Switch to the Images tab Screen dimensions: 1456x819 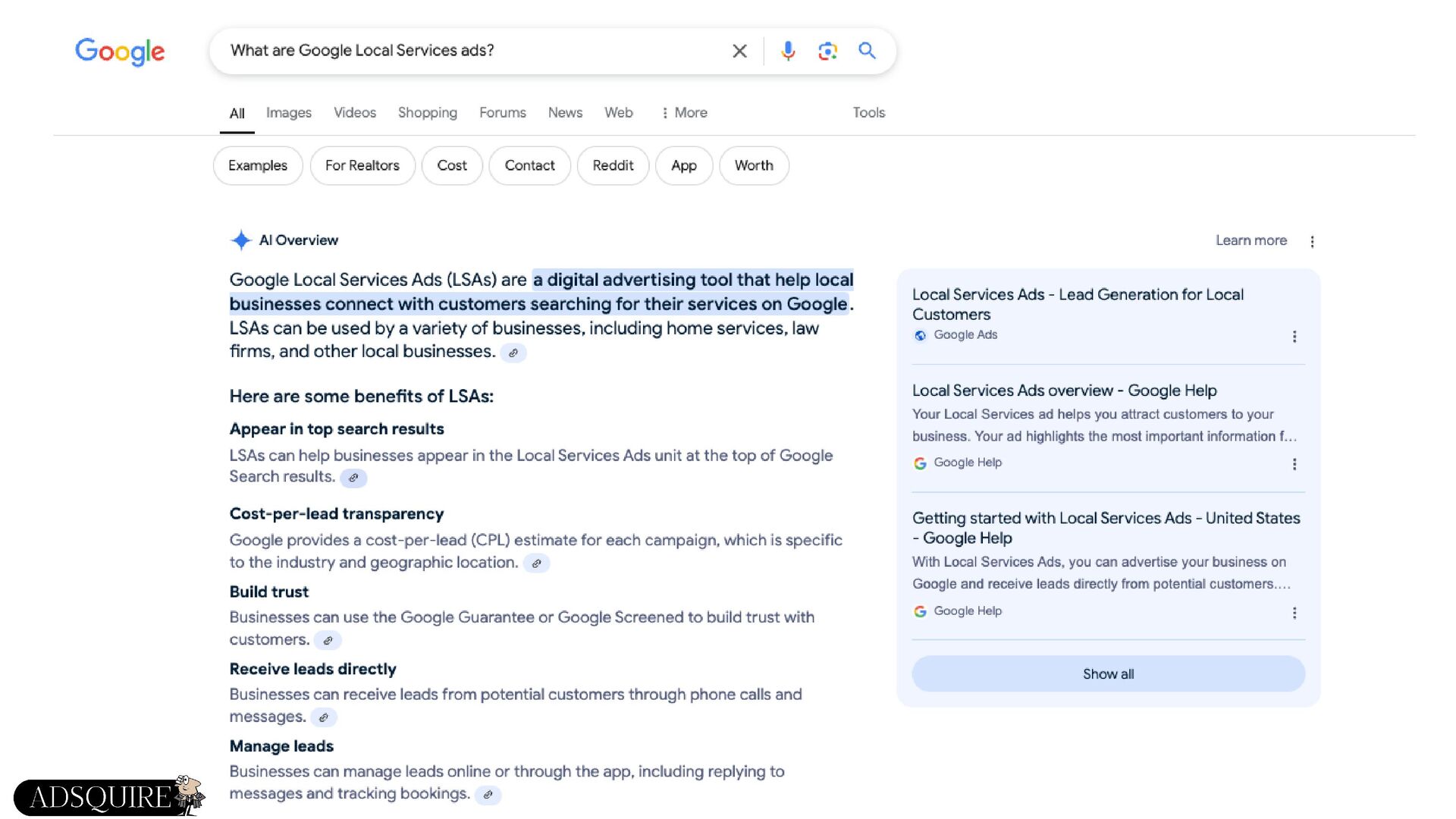coord(288,112)
